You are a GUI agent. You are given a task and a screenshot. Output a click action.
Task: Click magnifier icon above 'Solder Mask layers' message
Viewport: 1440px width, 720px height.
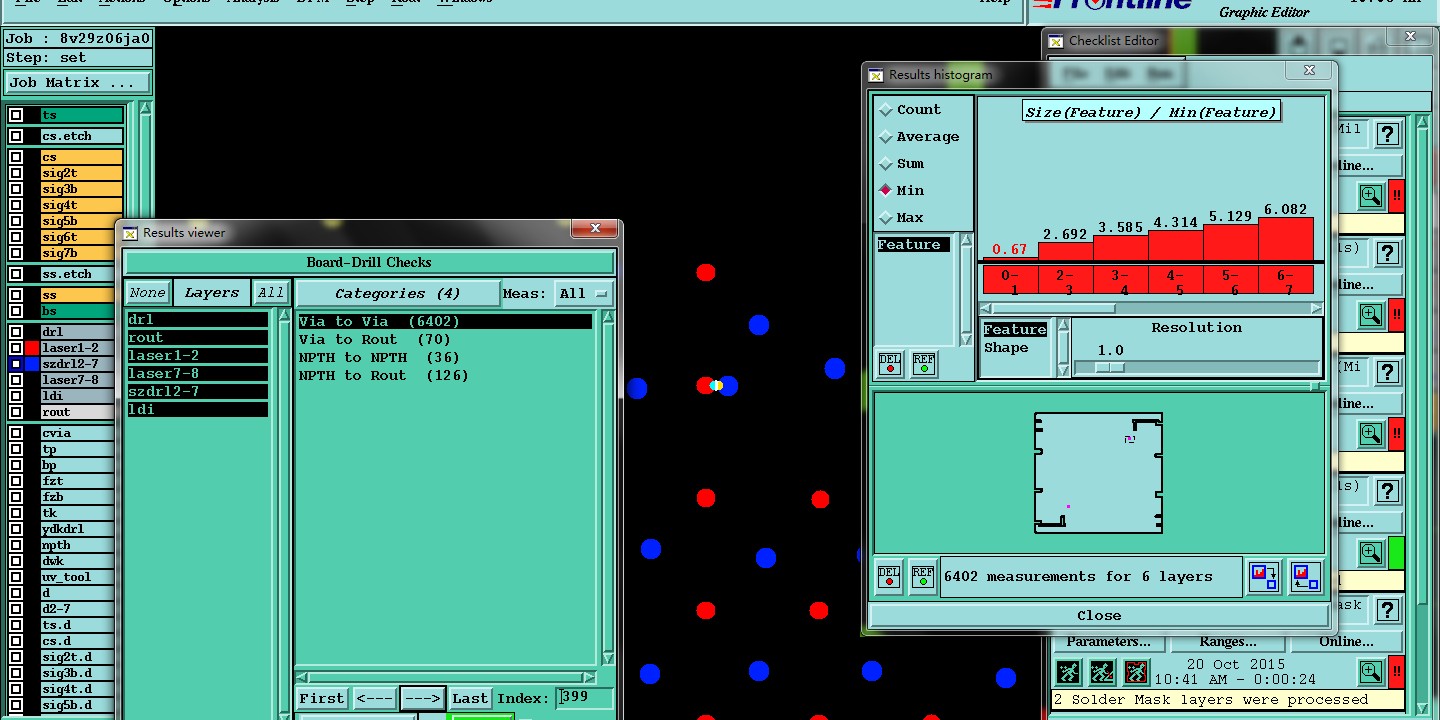pos(1370,672)
